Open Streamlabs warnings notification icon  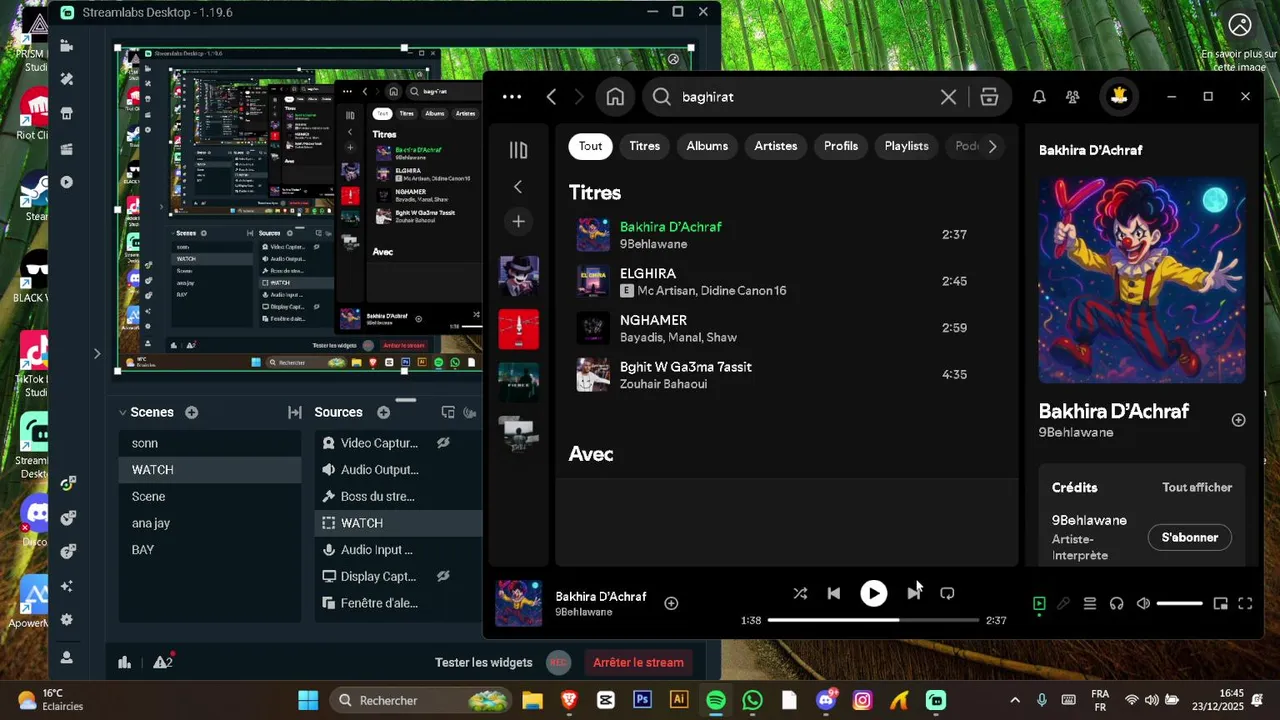(x=163, y=662)
